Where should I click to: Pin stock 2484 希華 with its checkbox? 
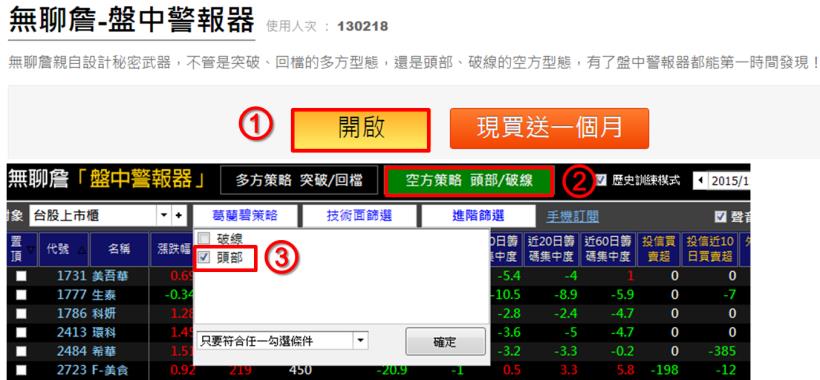21,351
